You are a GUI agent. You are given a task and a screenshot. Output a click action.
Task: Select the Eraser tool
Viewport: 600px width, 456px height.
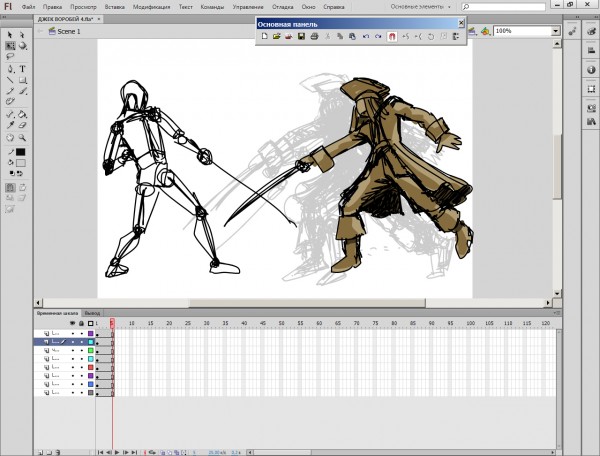(x=22, y=124)
